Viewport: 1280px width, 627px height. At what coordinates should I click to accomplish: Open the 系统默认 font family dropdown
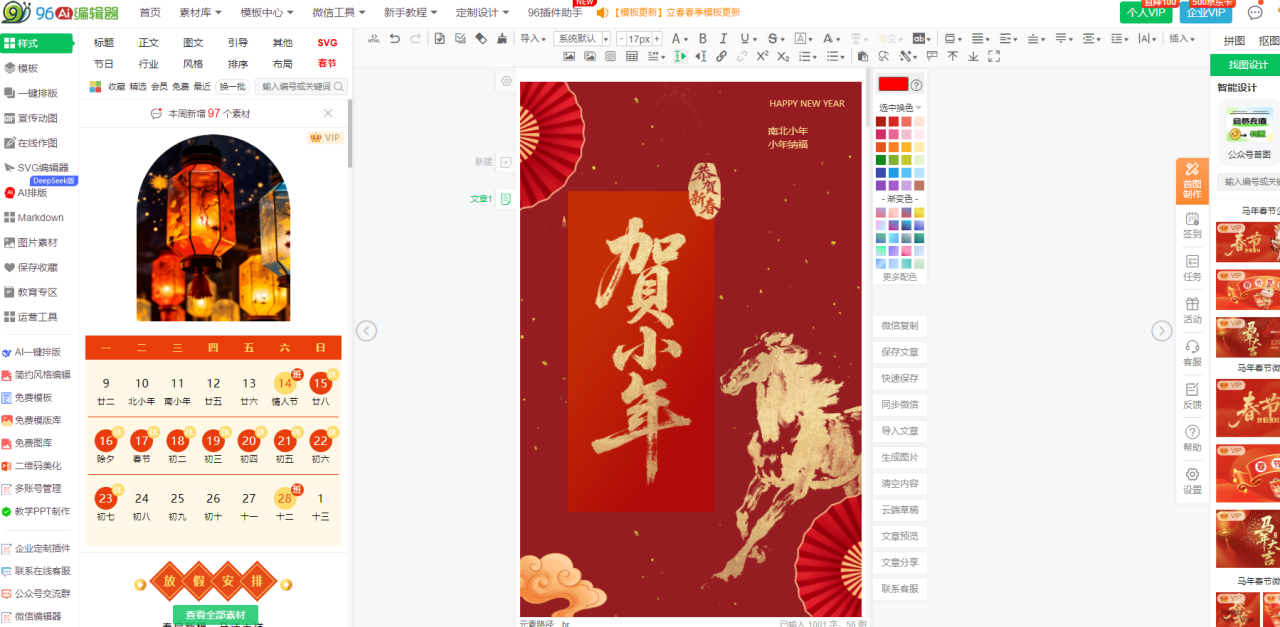583,39
